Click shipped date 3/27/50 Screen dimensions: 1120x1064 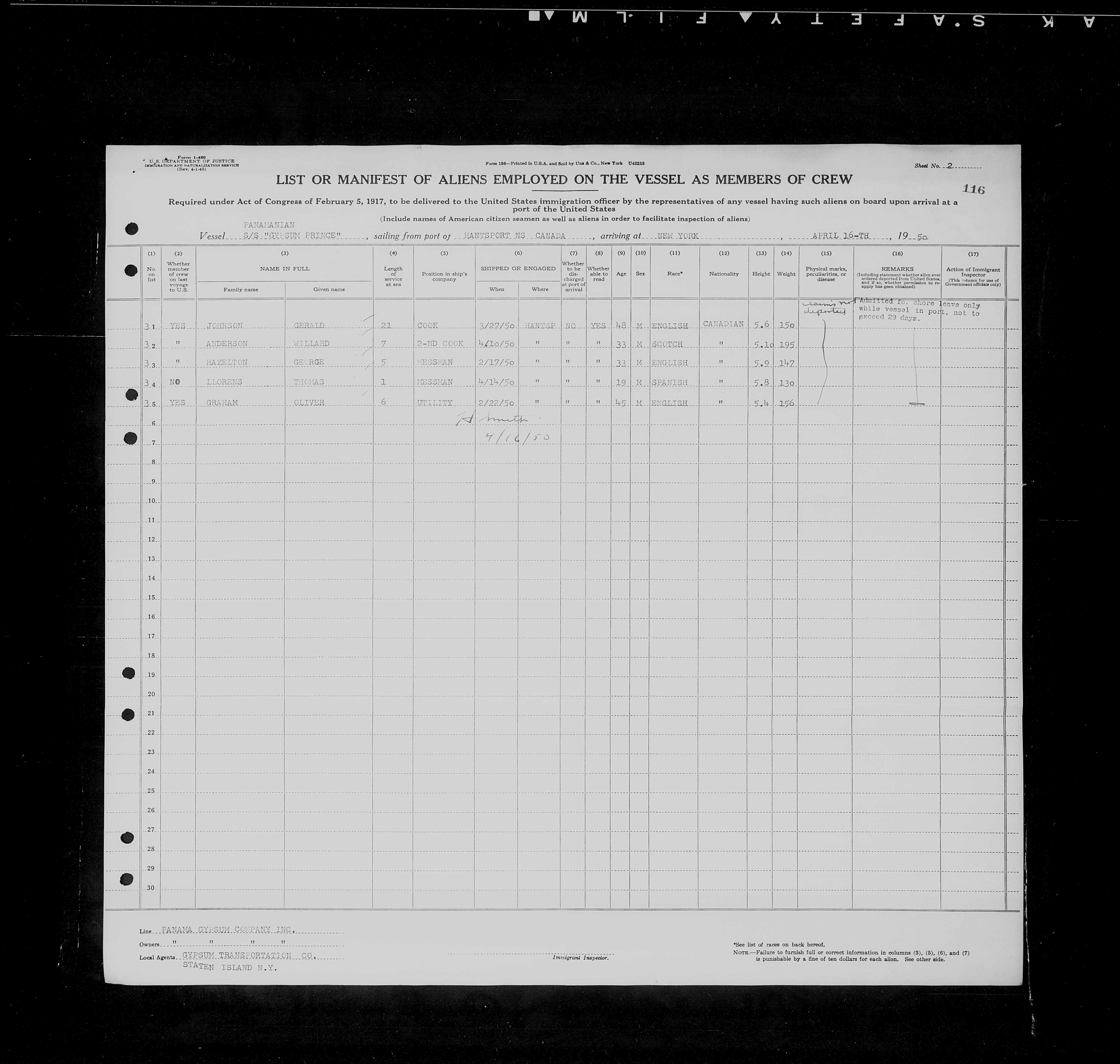coord(497,326)
